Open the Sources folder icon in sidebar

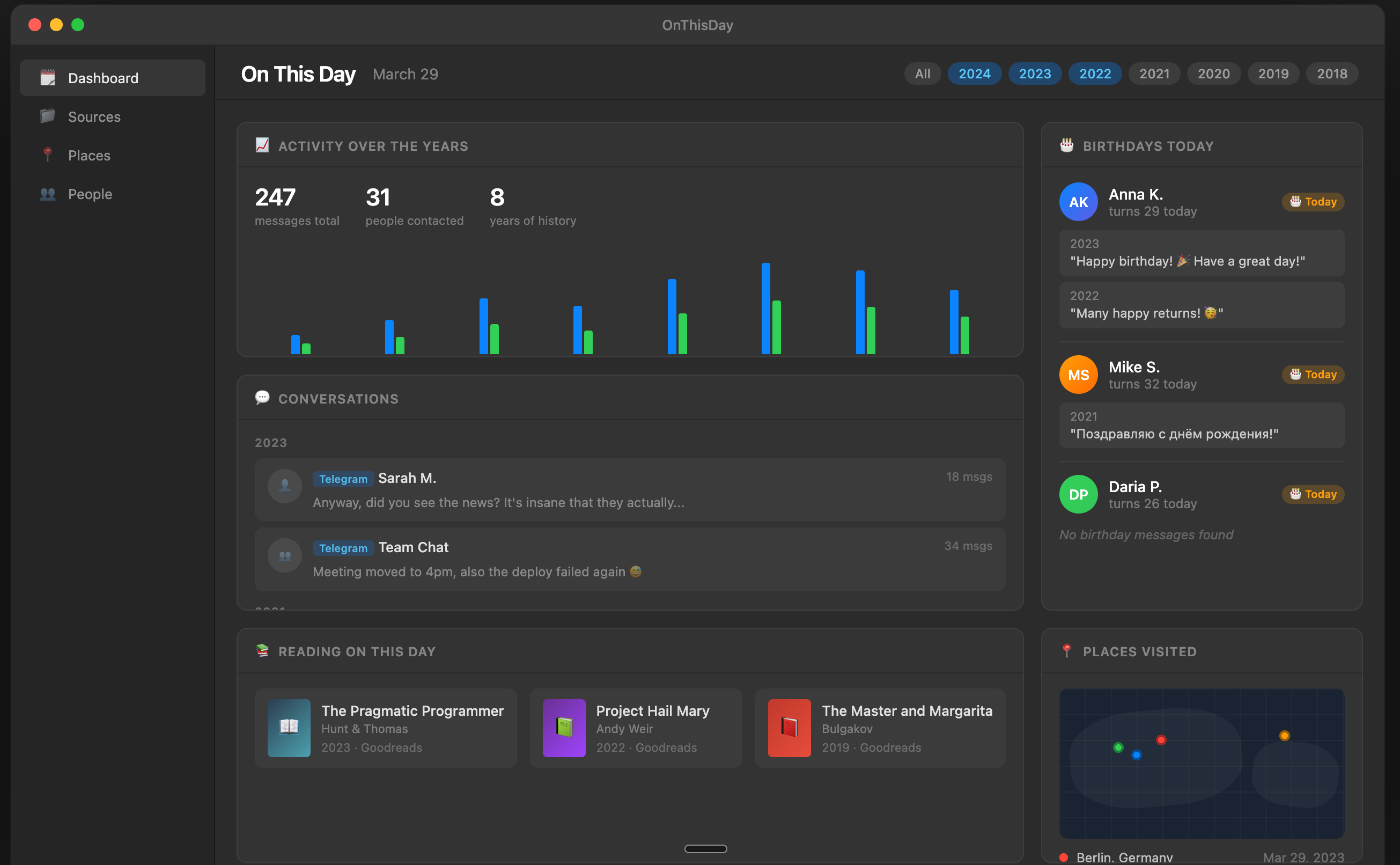tap(47, 116)
